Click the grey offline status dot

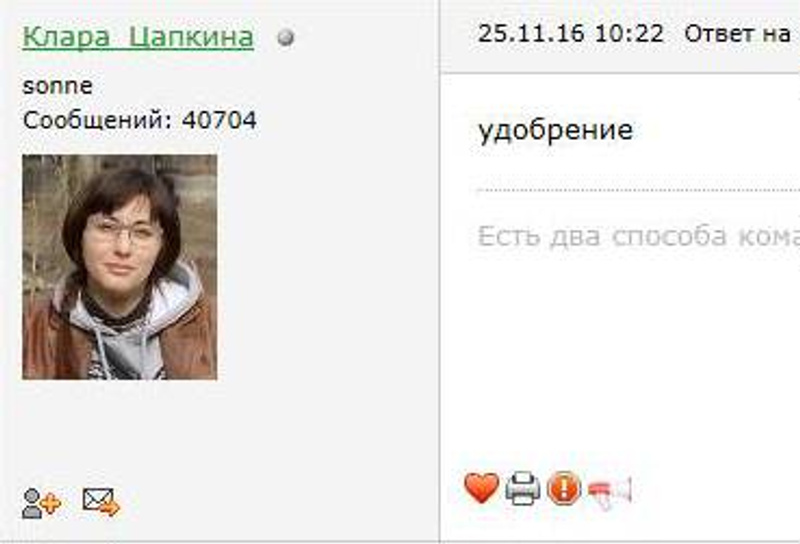tap(286, 38)
